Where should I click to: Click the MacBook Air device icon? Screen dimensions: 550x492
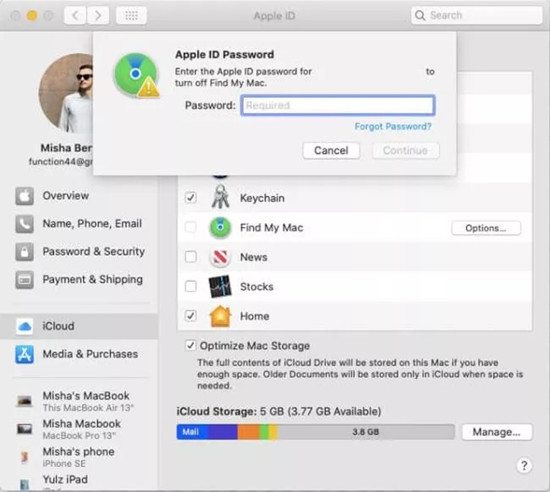point(24,400)
